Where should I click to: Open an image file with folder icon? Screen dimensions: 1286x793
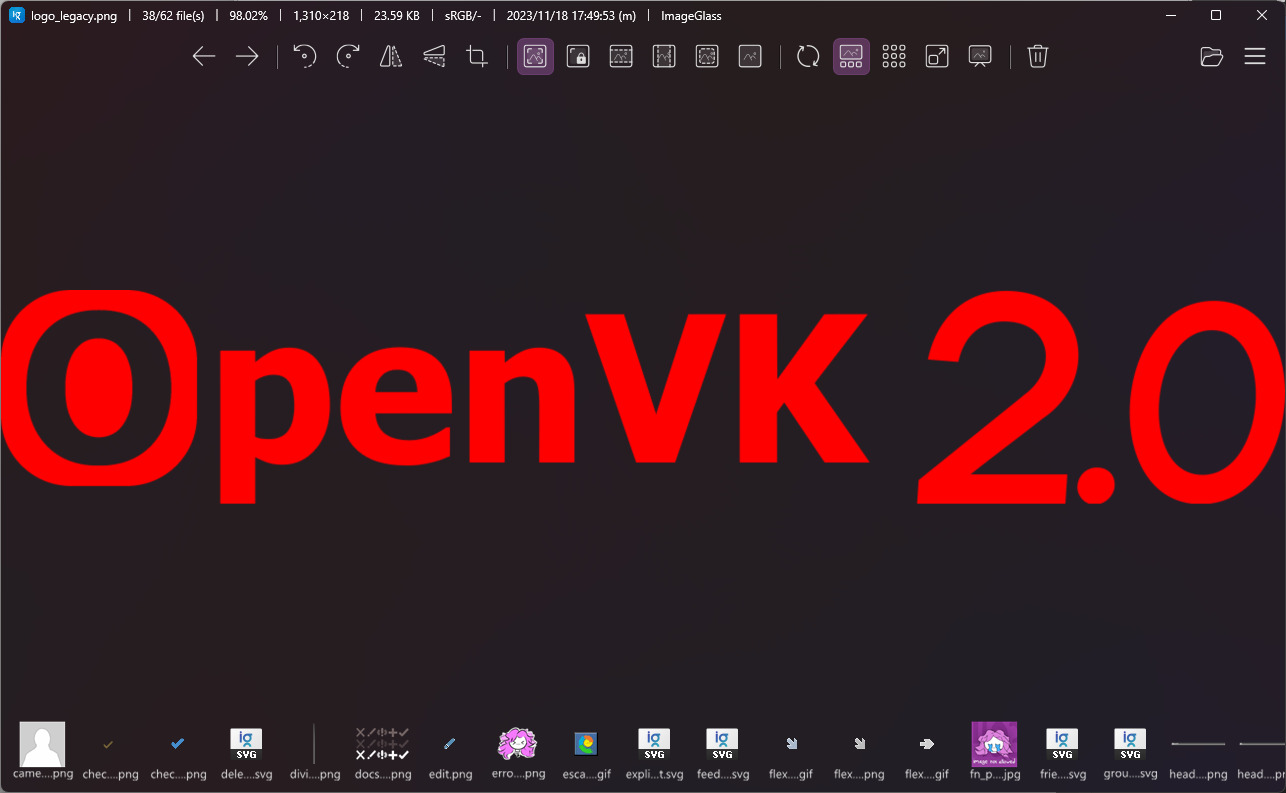tap(1212, 57)
